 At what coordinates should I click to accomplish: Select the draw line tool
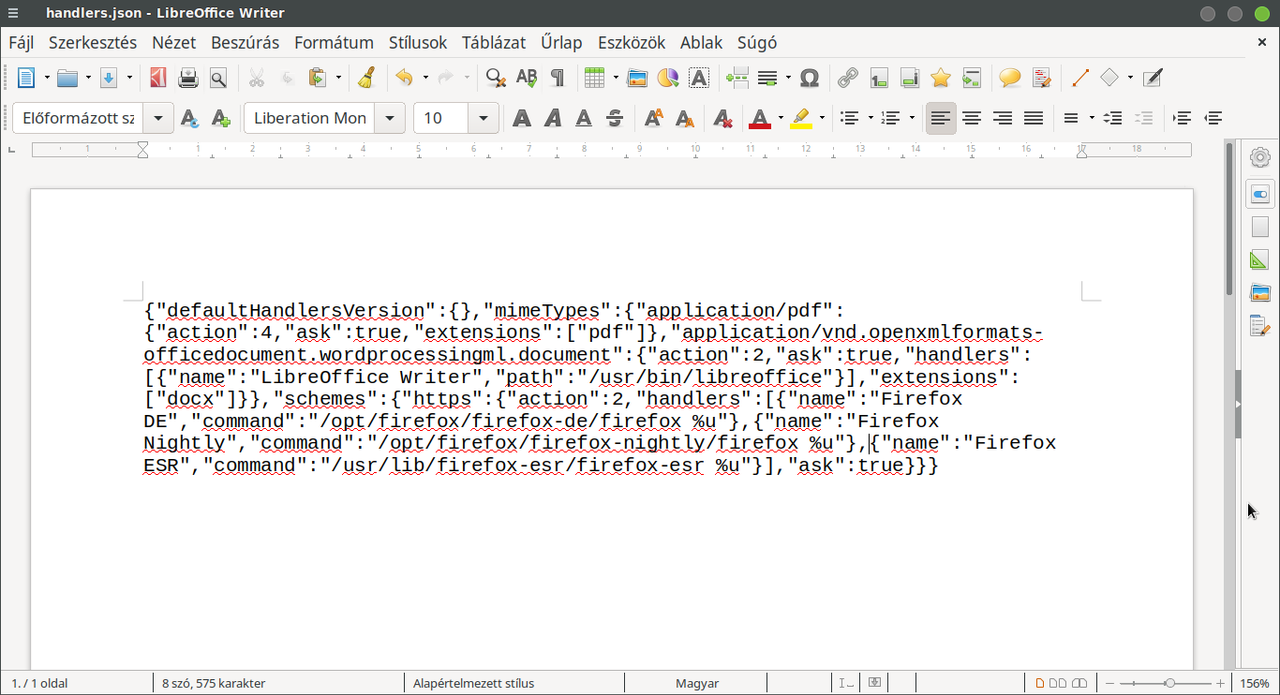click(1080, 77)
